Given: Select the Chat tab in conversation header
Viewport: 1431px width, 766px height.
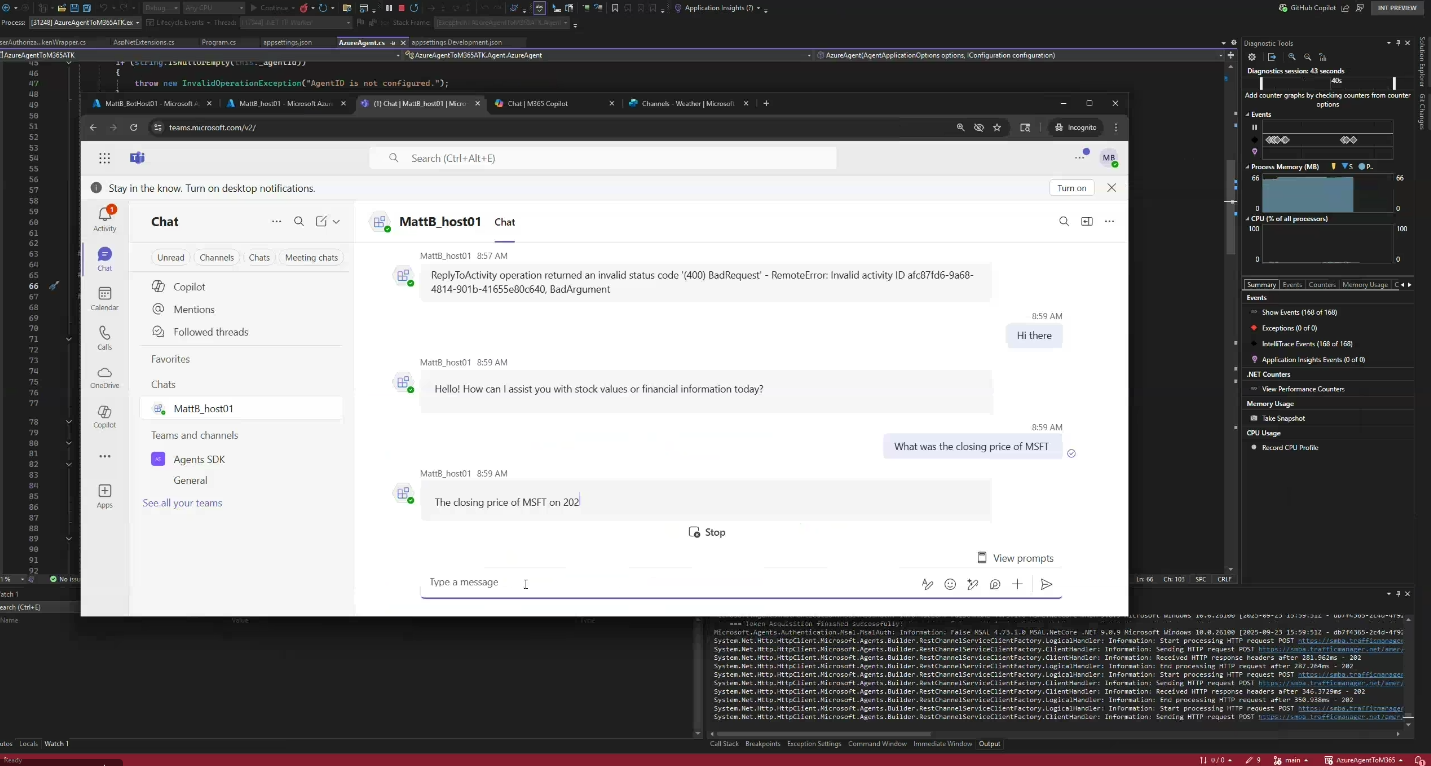Looking at the screenshot, I should click(x=505, y=223).
